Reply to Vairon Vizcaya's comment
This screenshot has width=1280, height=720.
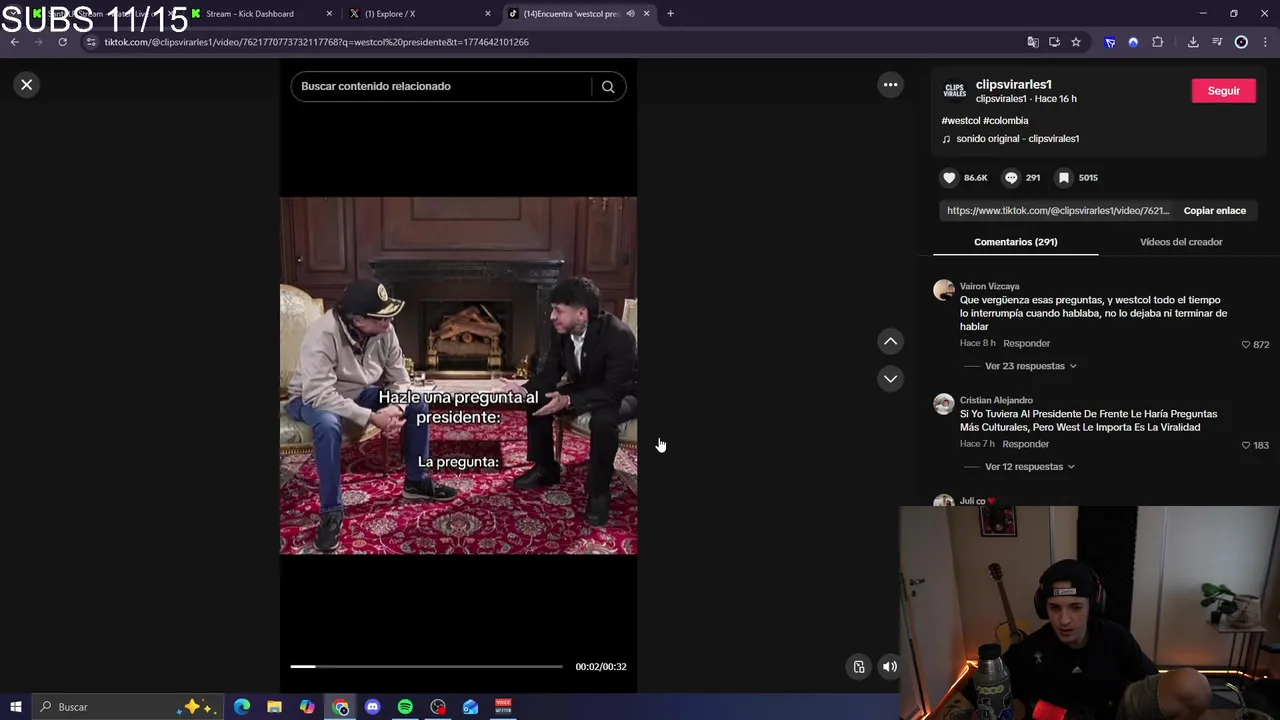click(x=1026, y=343)
